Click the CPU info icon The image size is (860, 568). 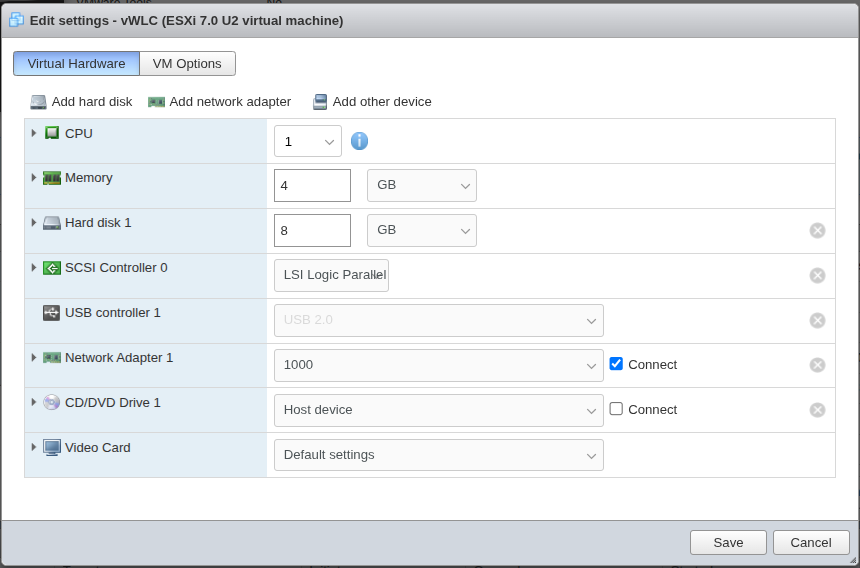point(360,141)
